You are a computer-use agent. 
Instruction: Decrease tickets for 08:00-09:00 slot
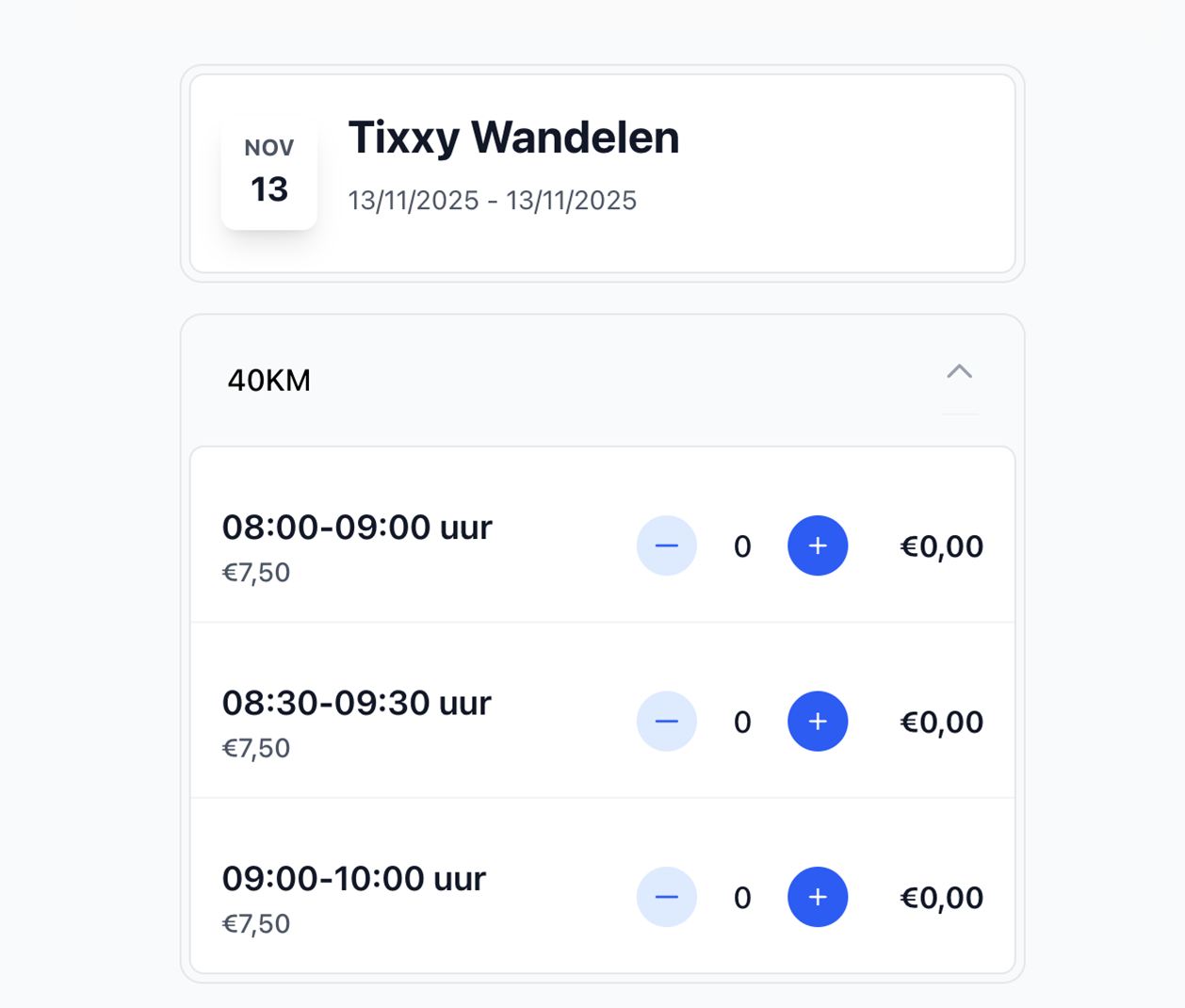pos(666,545)
